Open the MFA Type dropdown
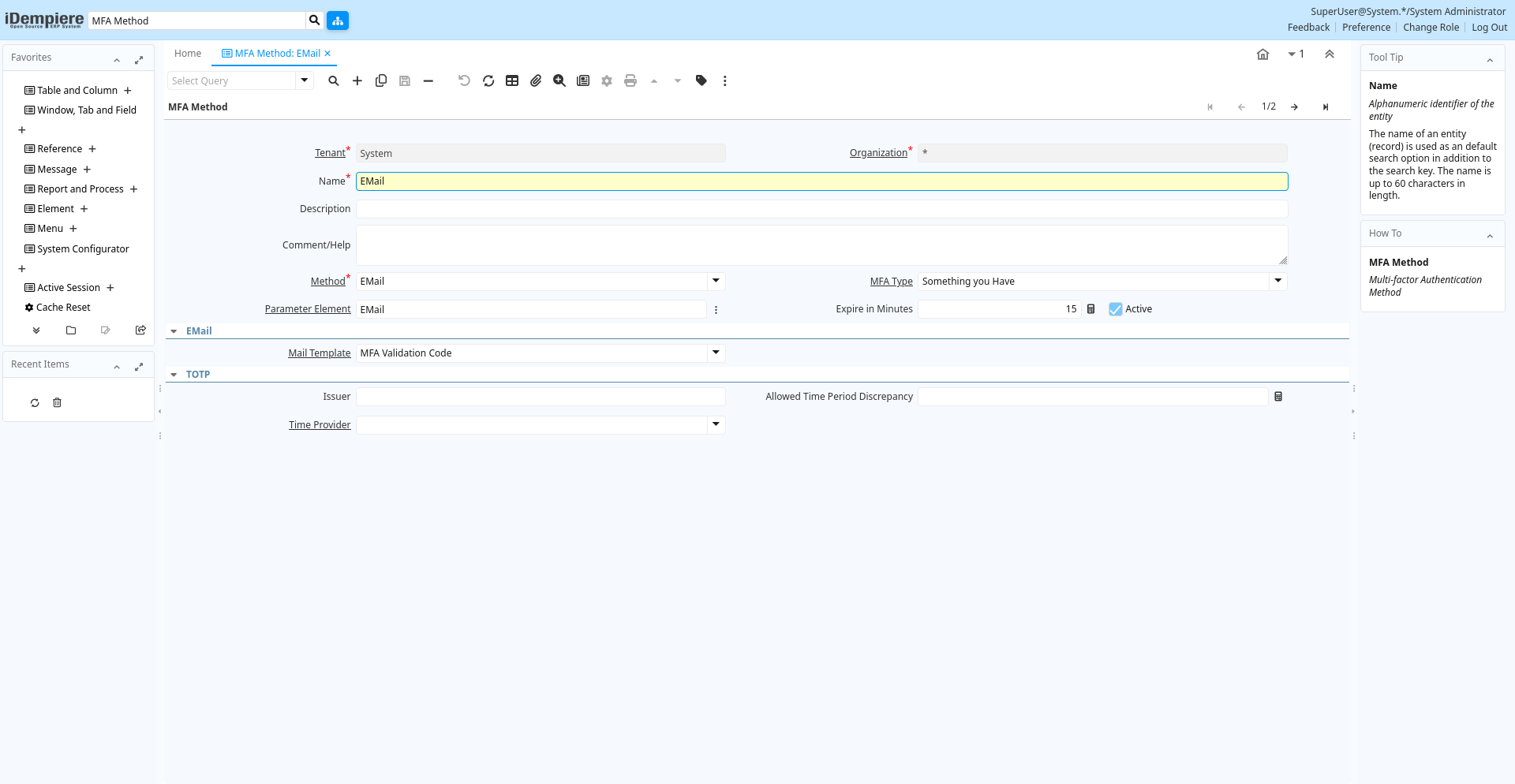Viewport: 1515px width, 784px height. pos(1277,281)
